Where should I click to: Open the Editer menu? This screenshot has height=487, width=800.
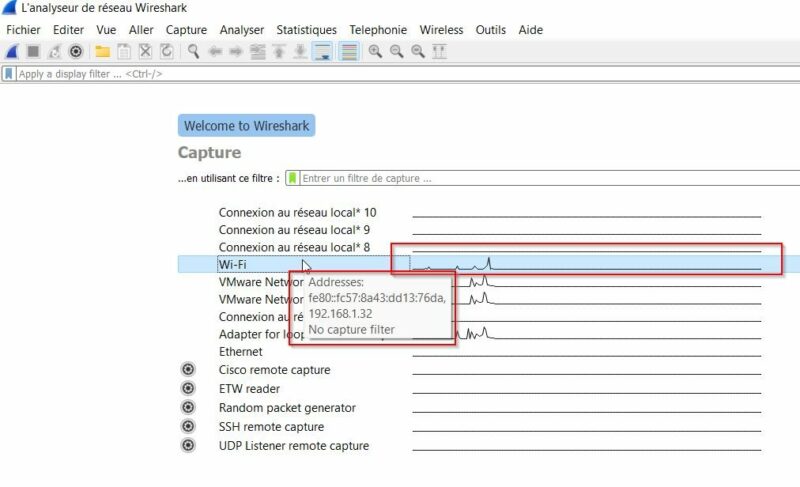(68, 30)
